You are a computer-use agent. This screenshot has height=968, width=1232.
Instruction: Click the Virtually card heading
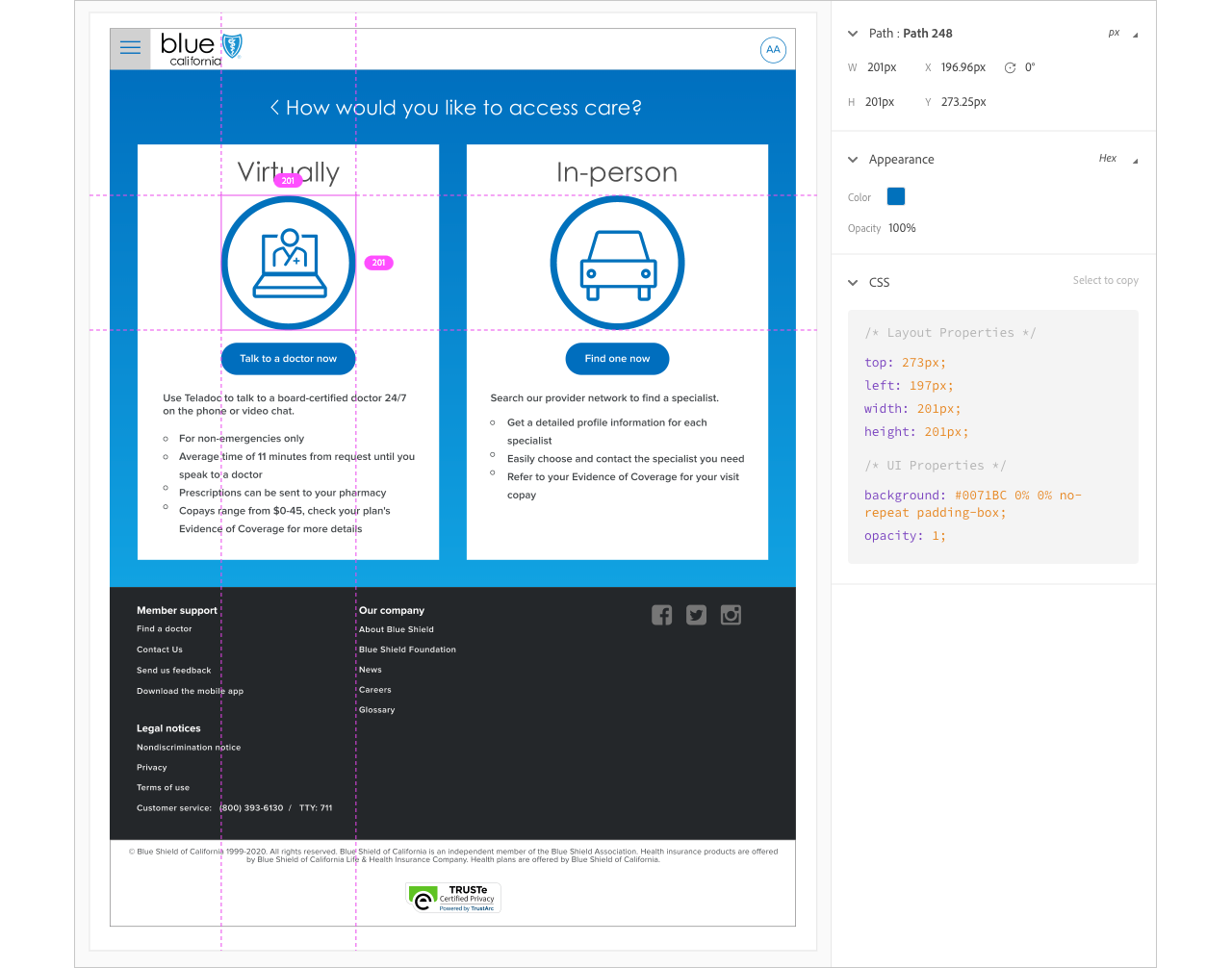click(x=289, y=172)
